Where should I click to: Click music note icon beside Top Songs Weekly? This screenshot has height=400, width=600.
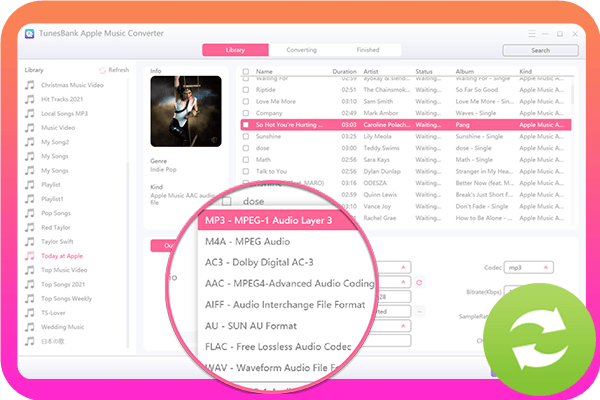point(29,299)
